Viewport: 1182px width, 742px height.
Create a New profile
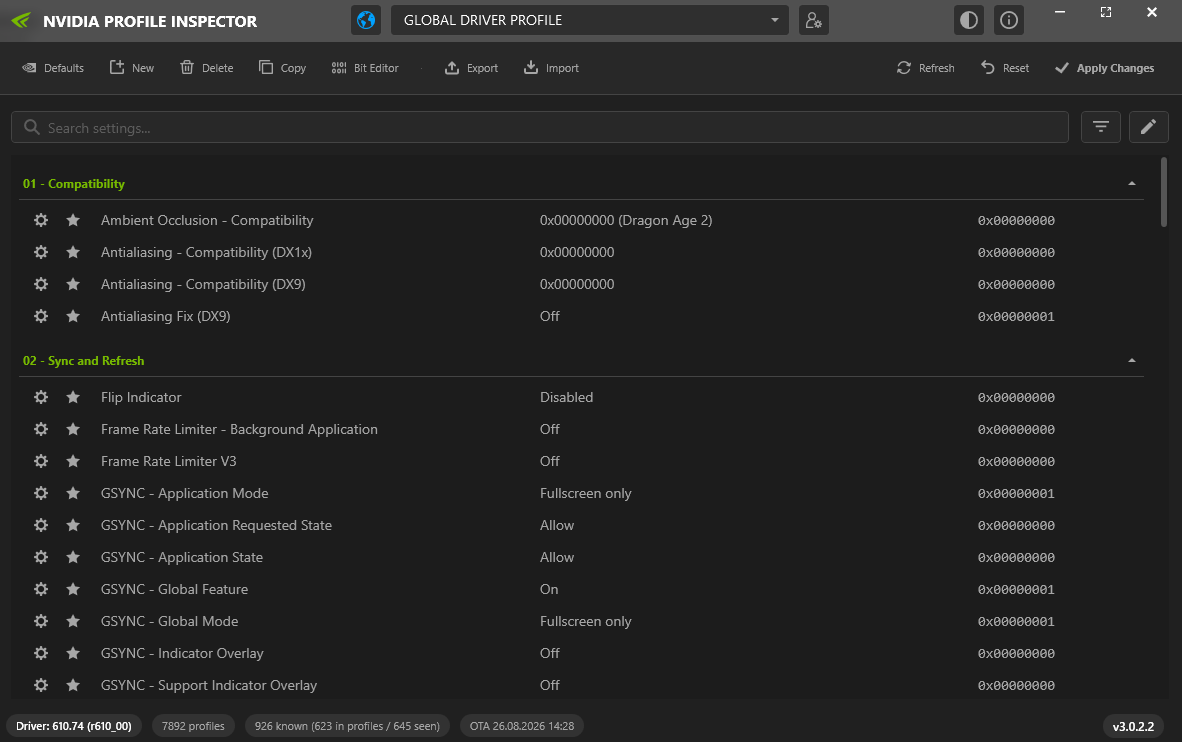click(132, 68)
